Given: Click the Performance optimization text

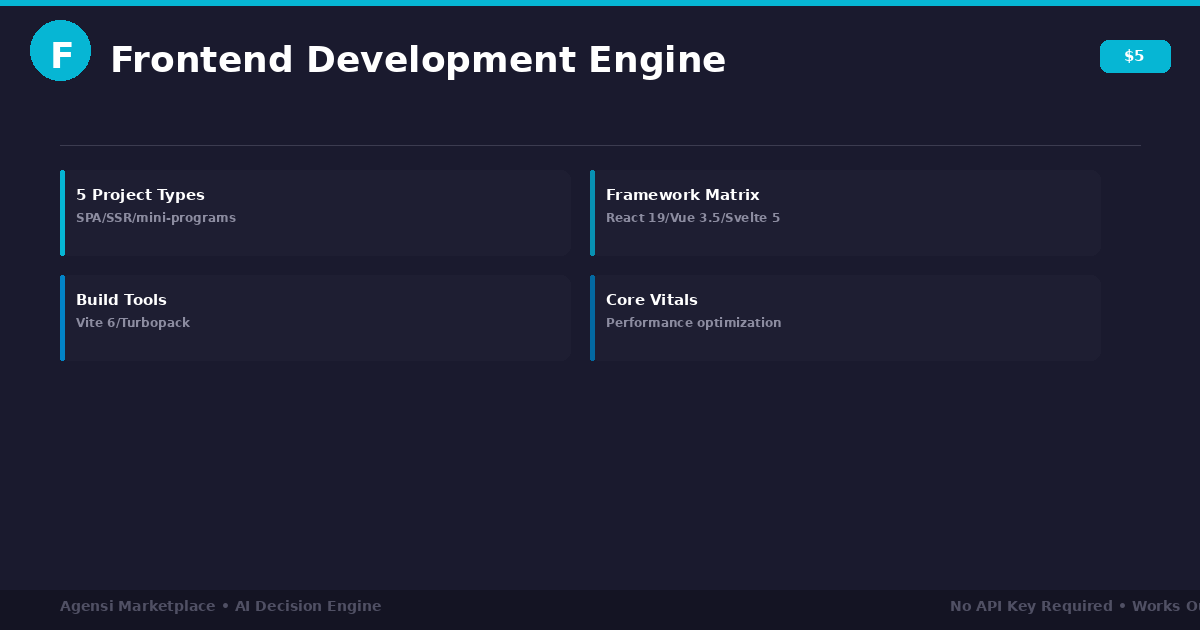Looking at the screenshot, I should (x=694, y=323).
